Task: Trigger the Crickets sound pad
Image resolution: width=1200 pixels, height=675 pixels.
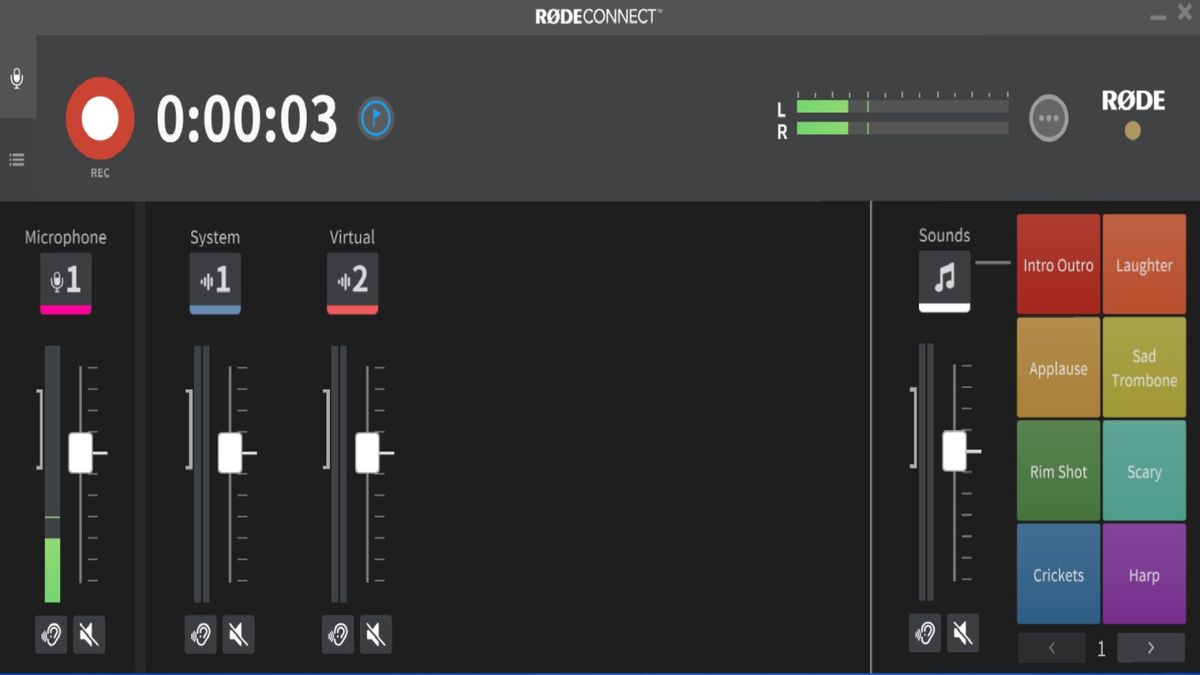Action: point(1058,575)
